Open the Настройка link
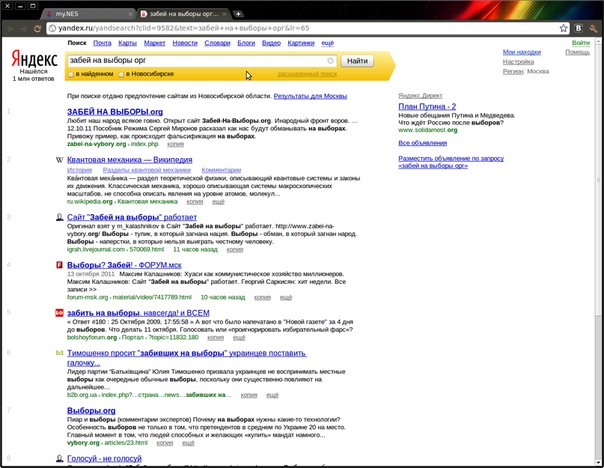 point(518,62)
